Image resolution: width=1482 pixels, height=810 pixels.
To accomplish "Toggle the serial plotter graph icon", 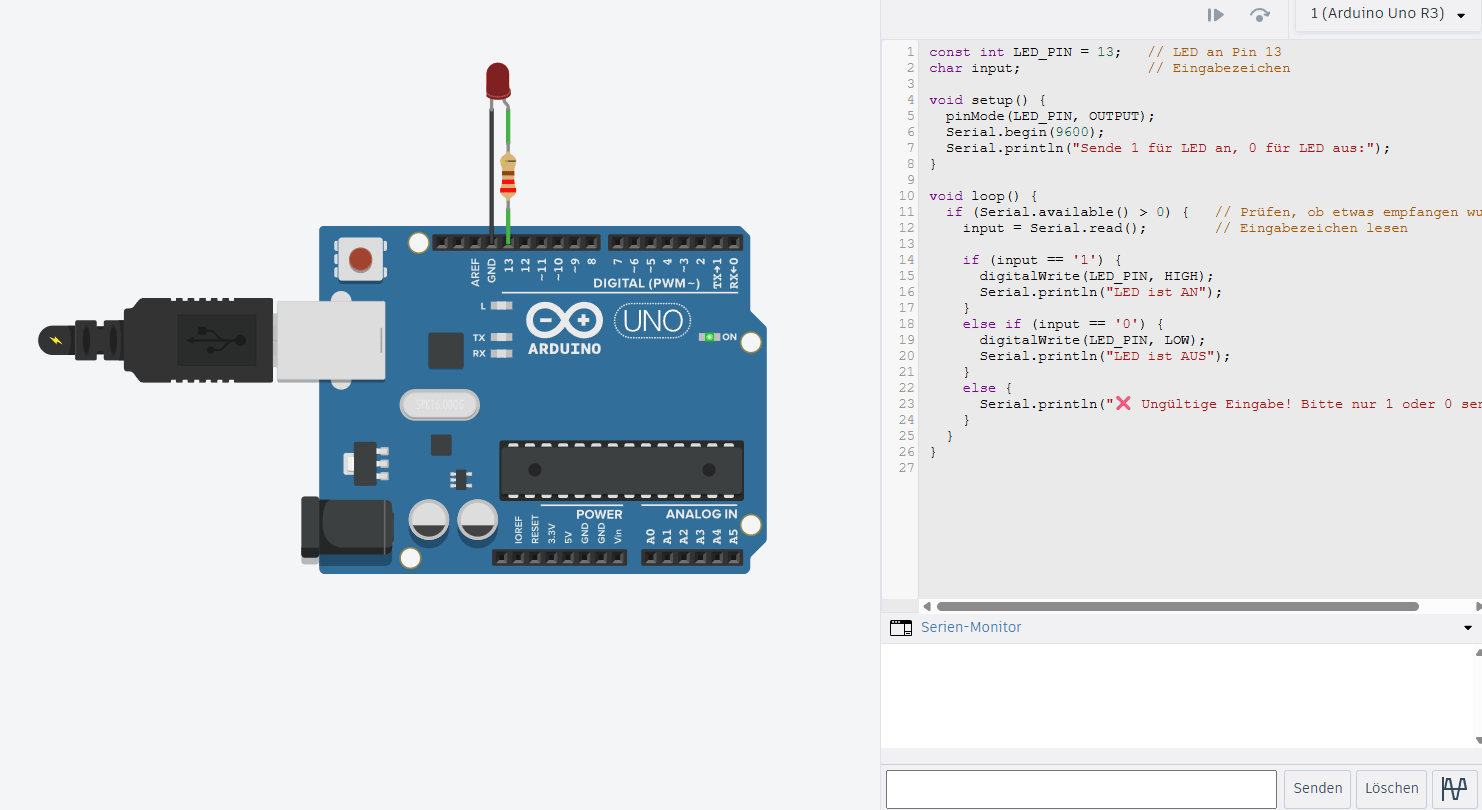I will point(1454,788).
